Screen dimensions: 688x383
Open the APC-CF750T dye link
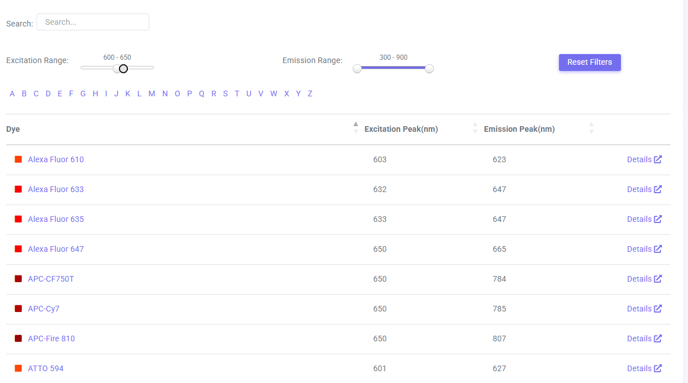[x=51, y=279]
